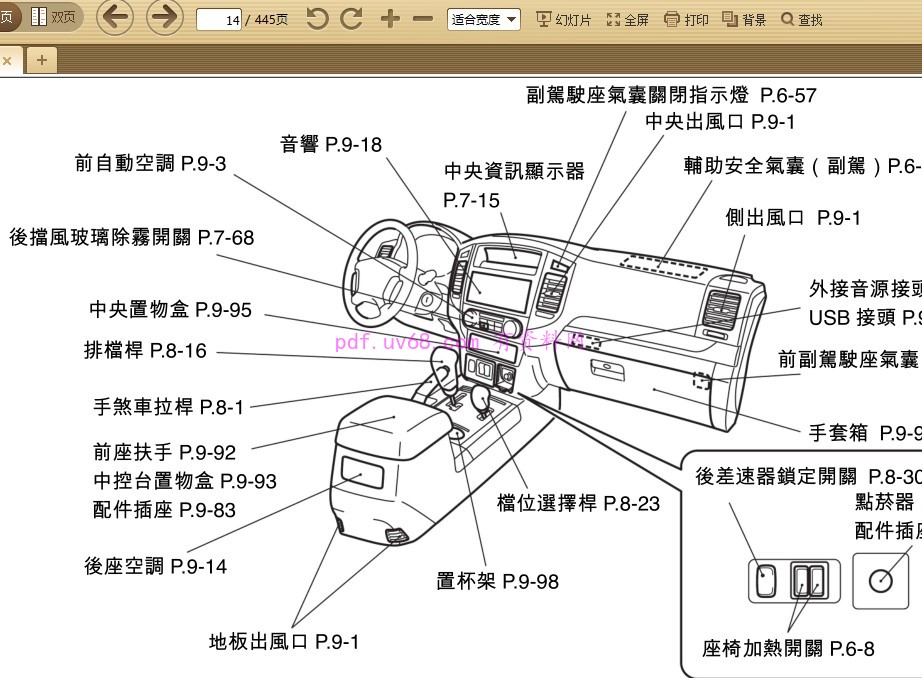Open the 音響 P.9-18 reference
This screenshot has width=922, height=678.
click(330, 144)
